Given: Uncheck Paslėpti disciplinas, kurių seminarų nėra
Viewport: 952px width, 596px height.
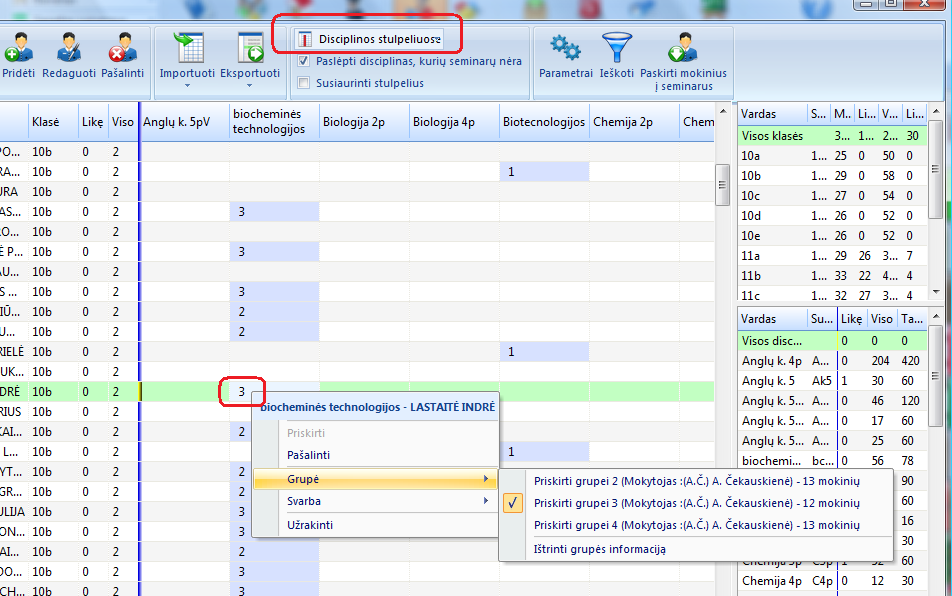Looking at the screenshot, I should 304,62.
